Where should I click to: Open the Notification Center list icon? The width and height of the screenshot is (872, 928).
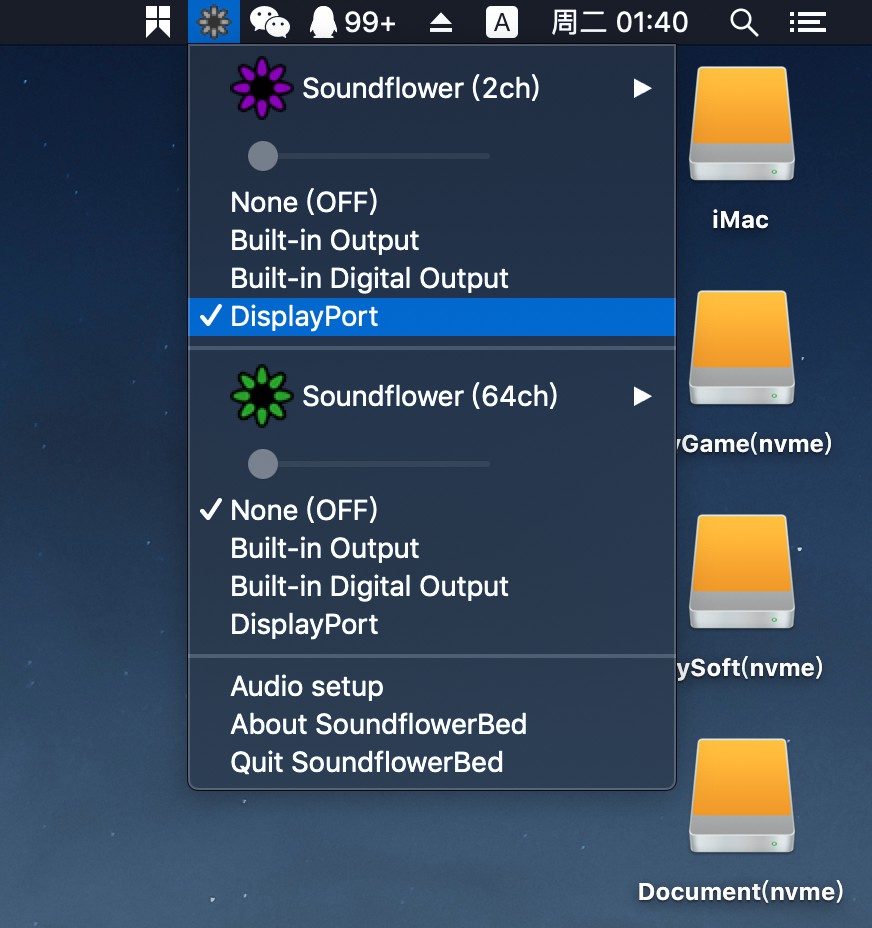(x=807, y=22)
